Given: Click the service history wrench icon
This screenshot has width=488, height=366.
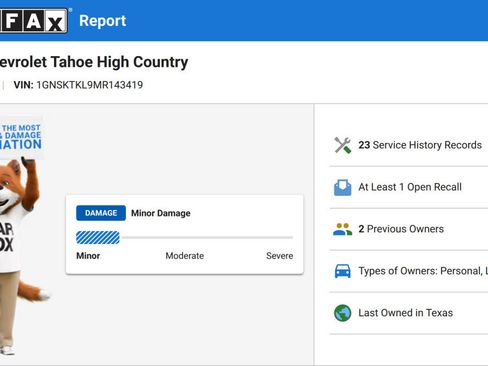Looking at the screenshot, I should (x=343, y=145).
